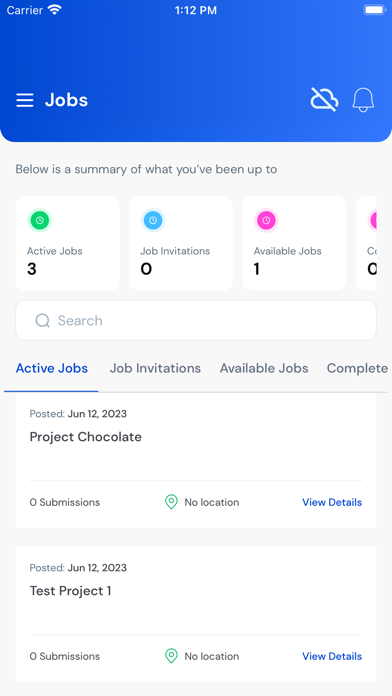Select the Active Jobs summary card
The height and width of the screenshot is (696, 392).
67,243
